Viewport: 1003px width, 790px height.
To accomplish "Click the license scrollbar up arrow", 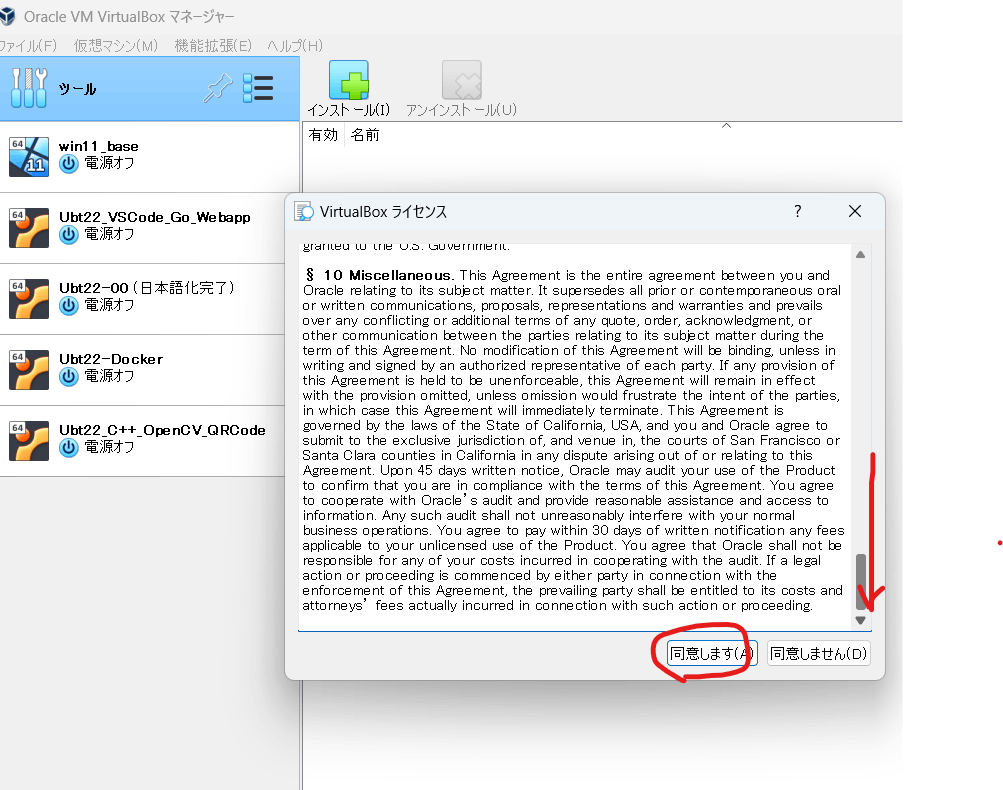I will [860, 255].
